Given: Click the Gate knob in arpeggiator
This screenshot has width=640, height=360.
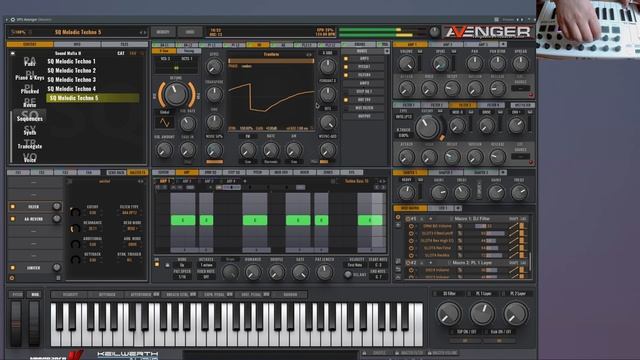Looking at the screenshot, I should pyautogui.click(x=300, y=272).
